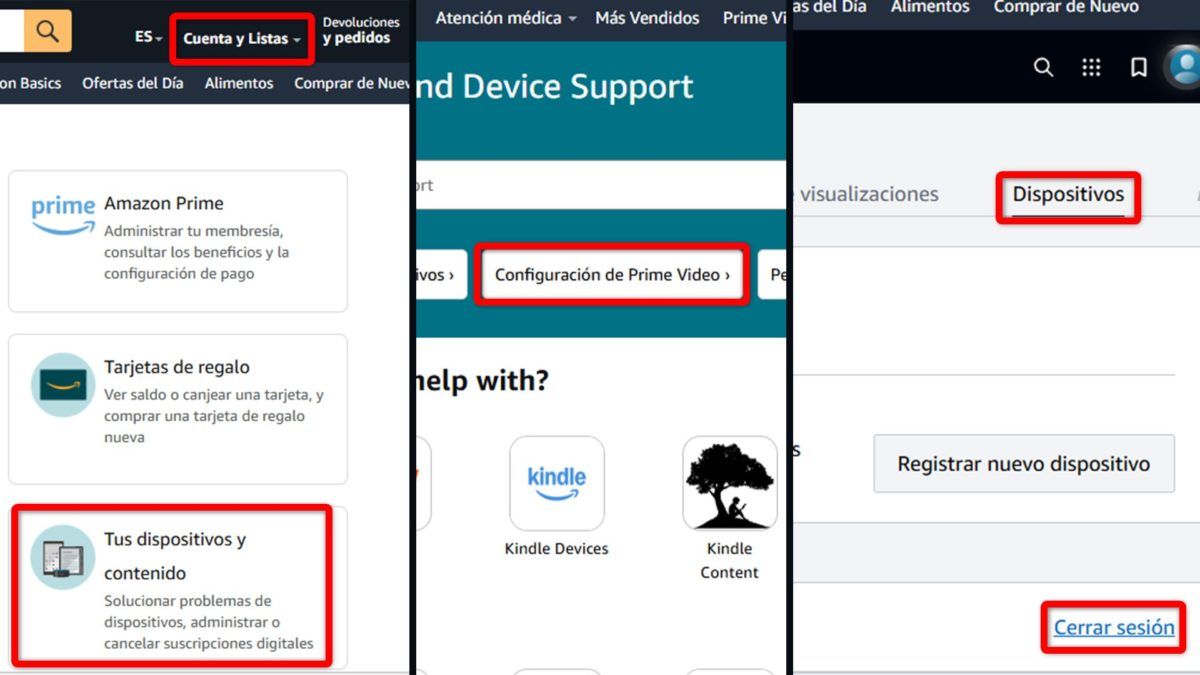Image resolution: width=1200 pixels, height=675 pixels.
Task: Open the Tarjetas de regalo card
Action: (x=178, y=409)
